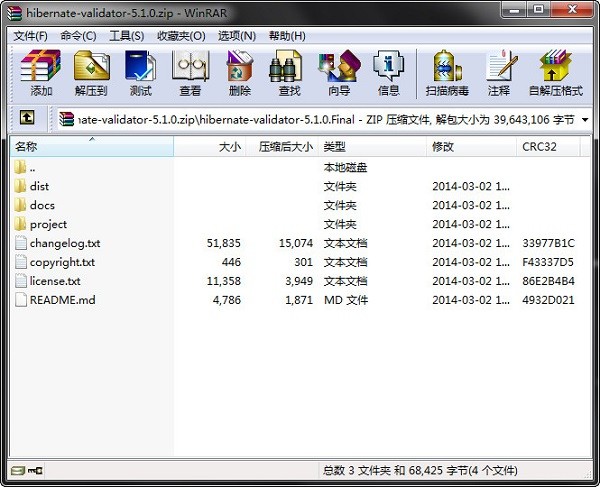Click the WinRAR title bar books icon

click(x=14, y=13)
